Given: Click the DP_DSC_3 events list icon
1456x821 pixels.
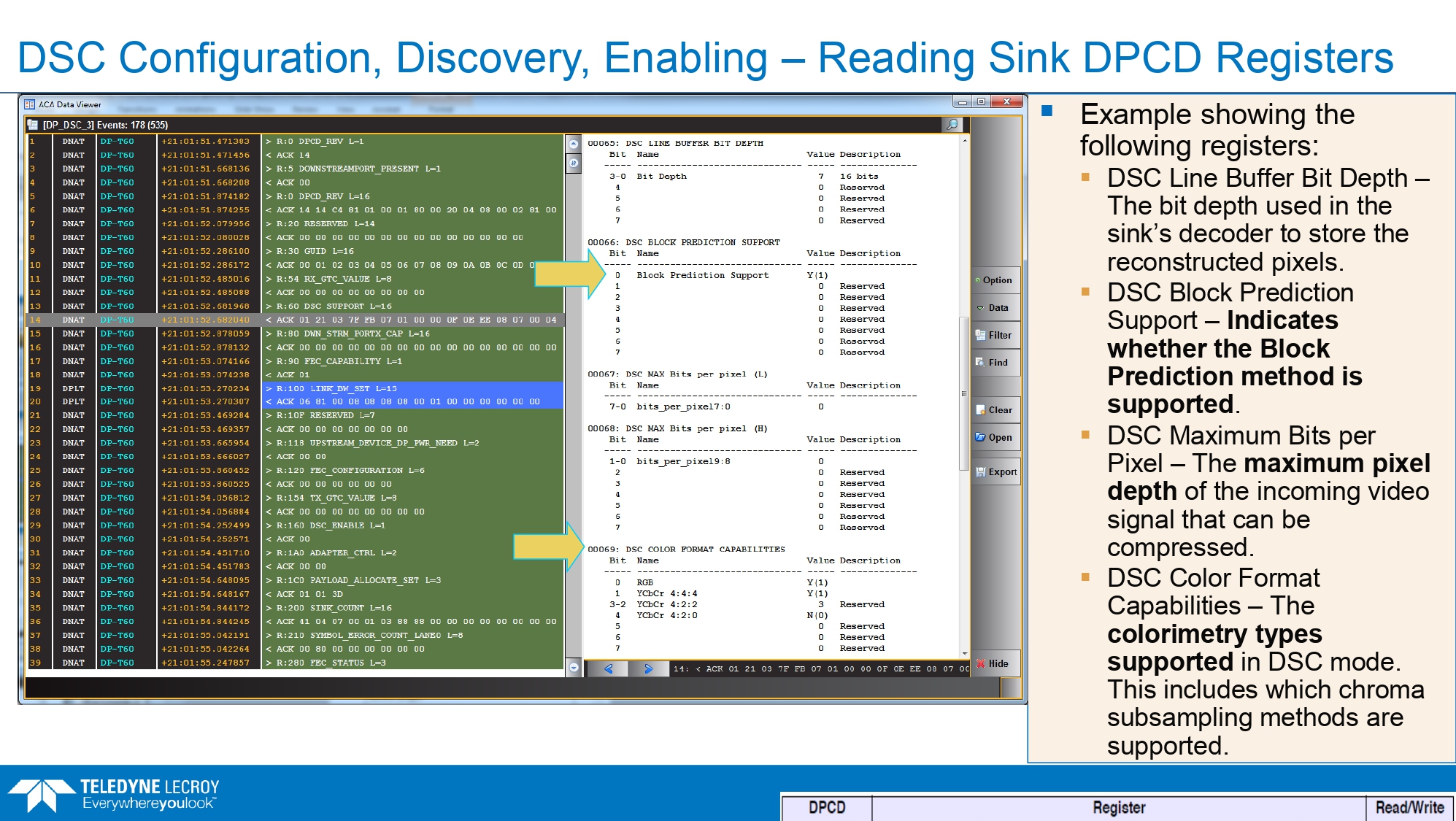Looking at the screenshot, I should click(x=33, y=125).
